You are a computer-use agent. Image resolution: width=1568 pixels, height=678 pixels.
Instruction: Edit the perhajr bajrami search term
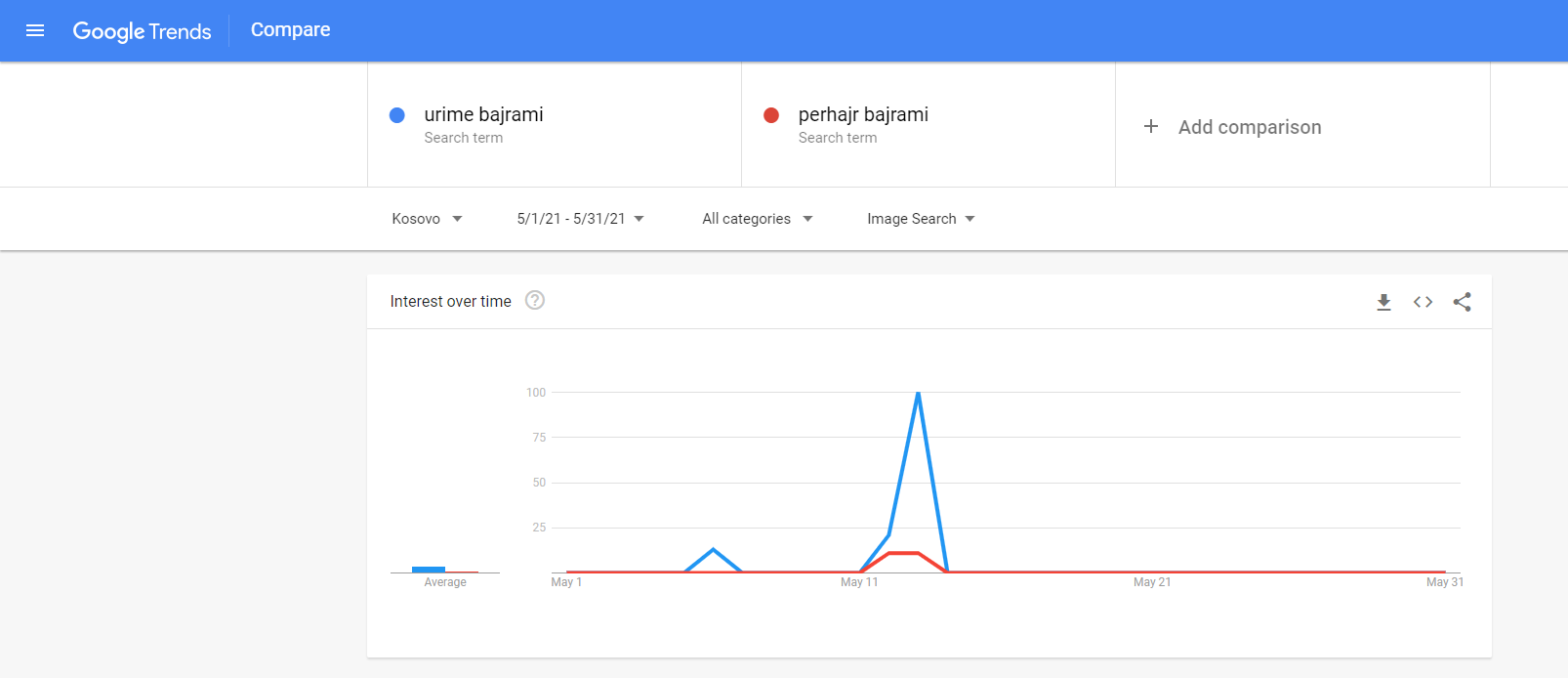point(863,115)
